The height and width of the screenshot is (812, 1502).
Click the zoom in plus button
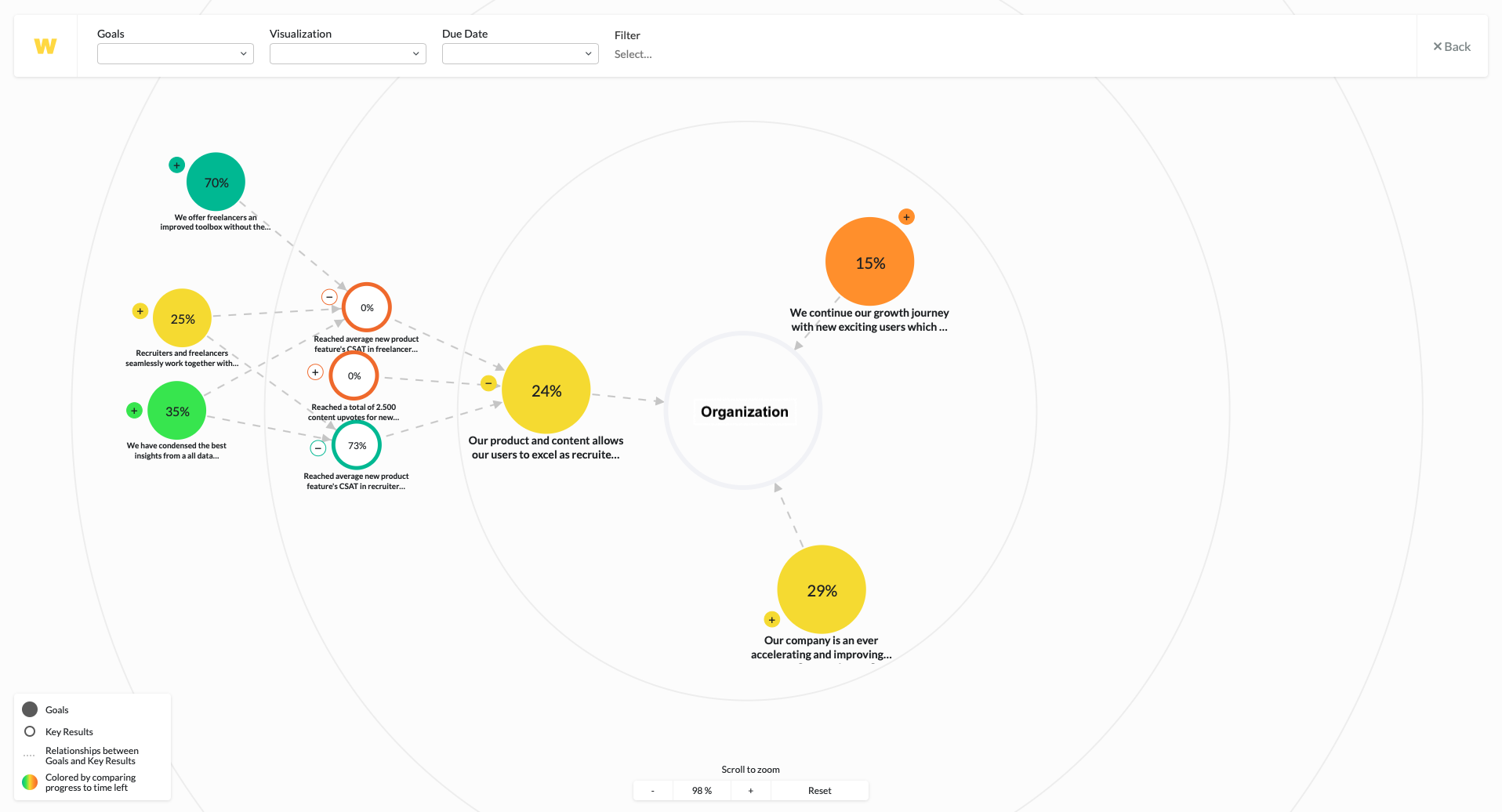tap(751, 790)
